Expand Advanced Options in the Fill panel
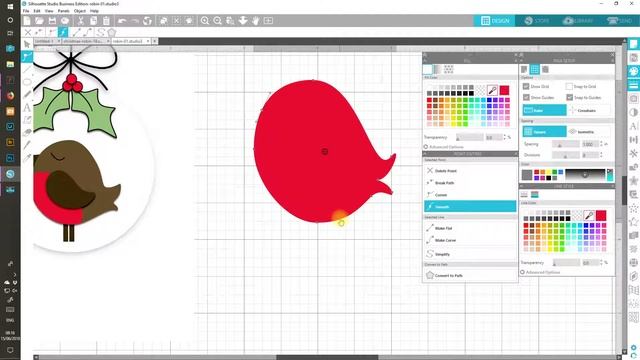 click(x=443, y=147)
